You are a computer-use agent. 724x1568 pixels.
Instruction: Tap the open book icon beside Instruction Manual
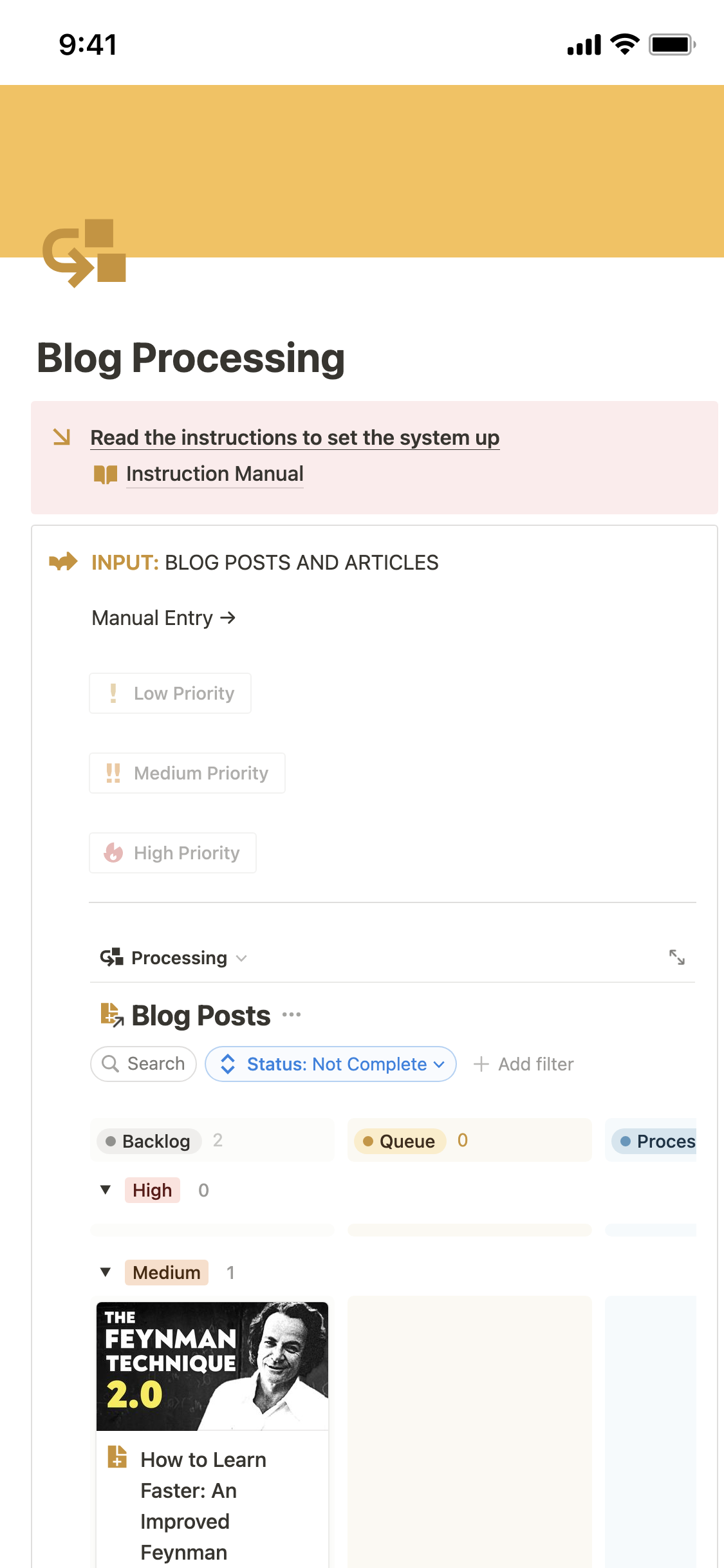(x=106, y=474)
